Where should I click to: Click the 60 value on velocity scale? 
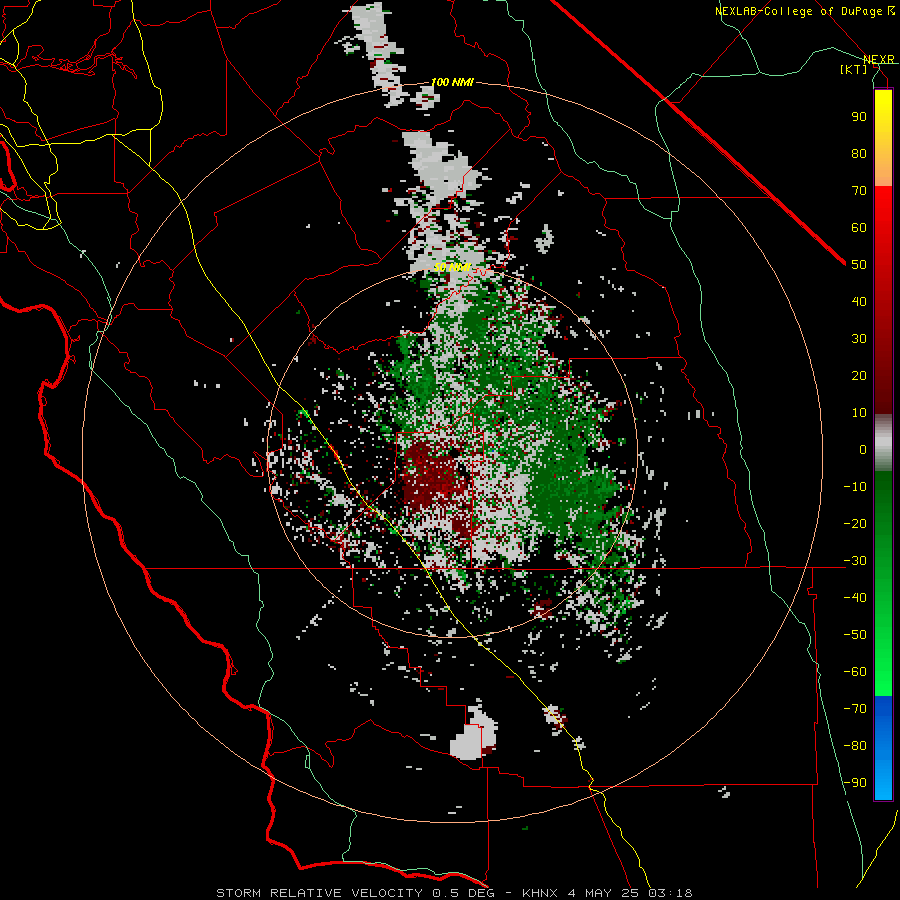click(x=859, y=228)
